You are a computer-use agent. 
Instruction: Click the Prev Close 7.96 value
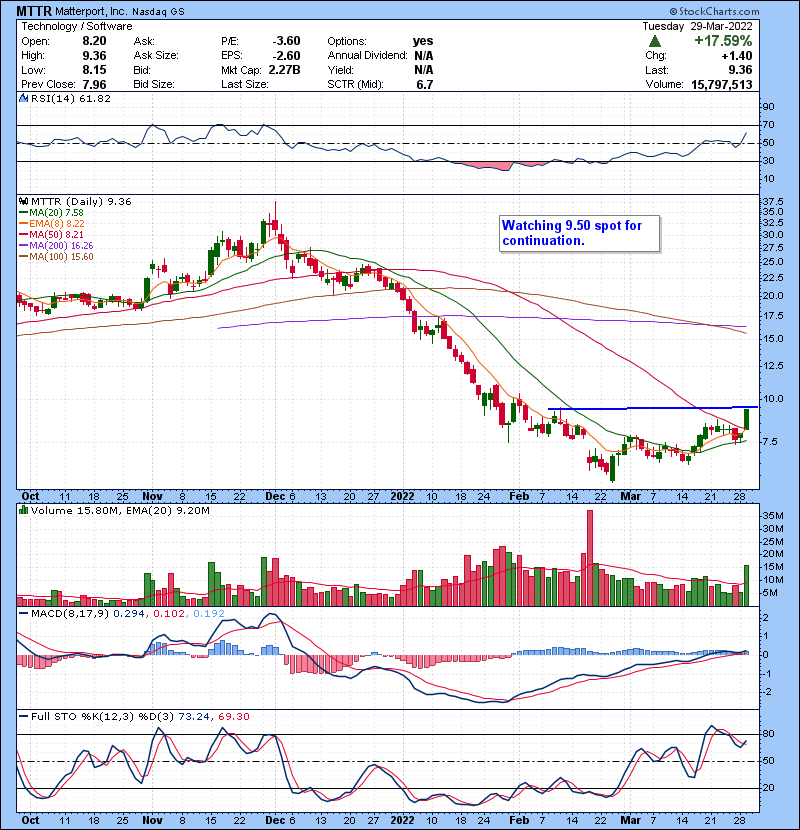click(94, 84)
